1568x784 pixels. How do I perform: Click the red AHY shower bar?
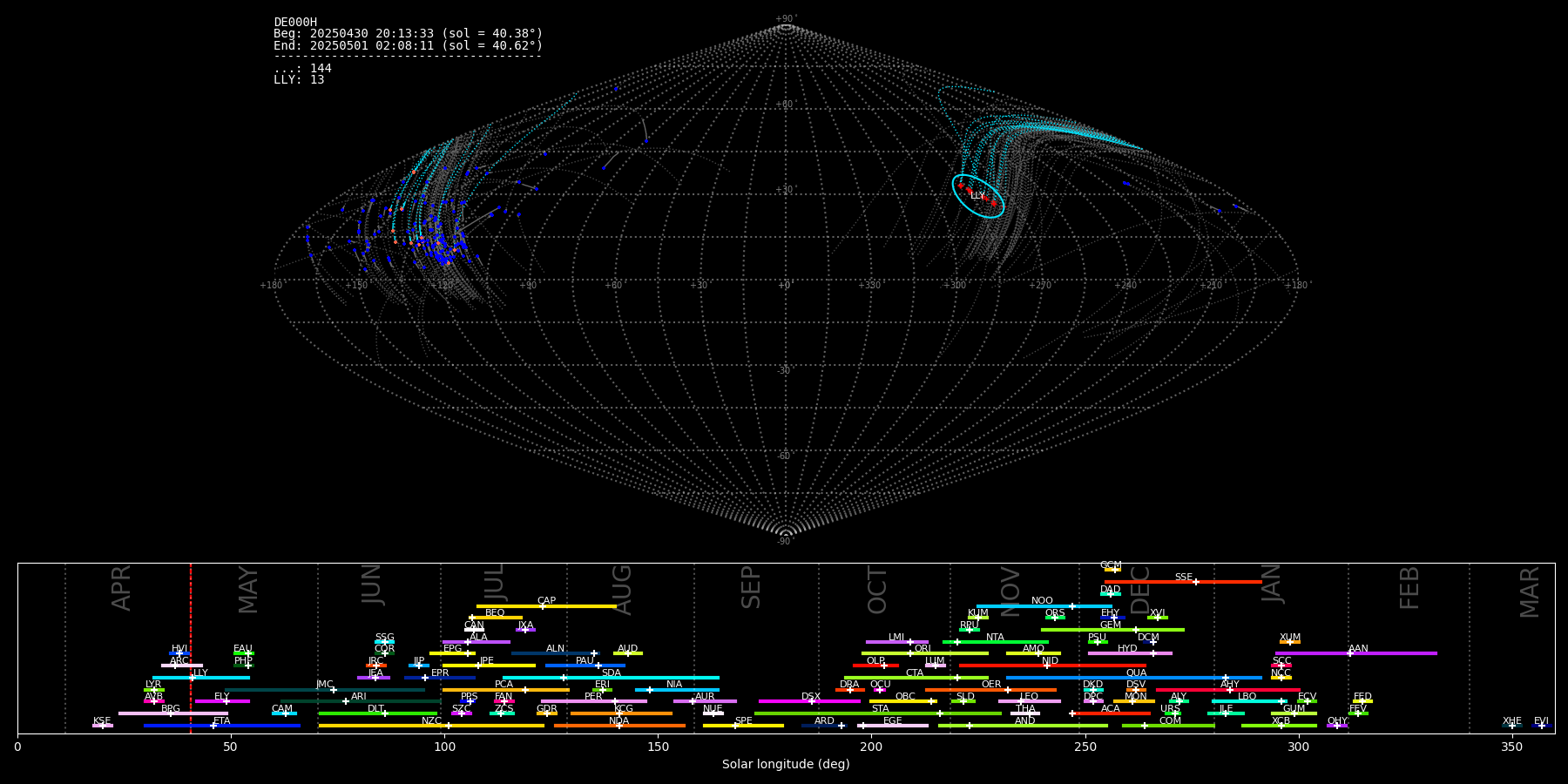tap(1228, 690)
